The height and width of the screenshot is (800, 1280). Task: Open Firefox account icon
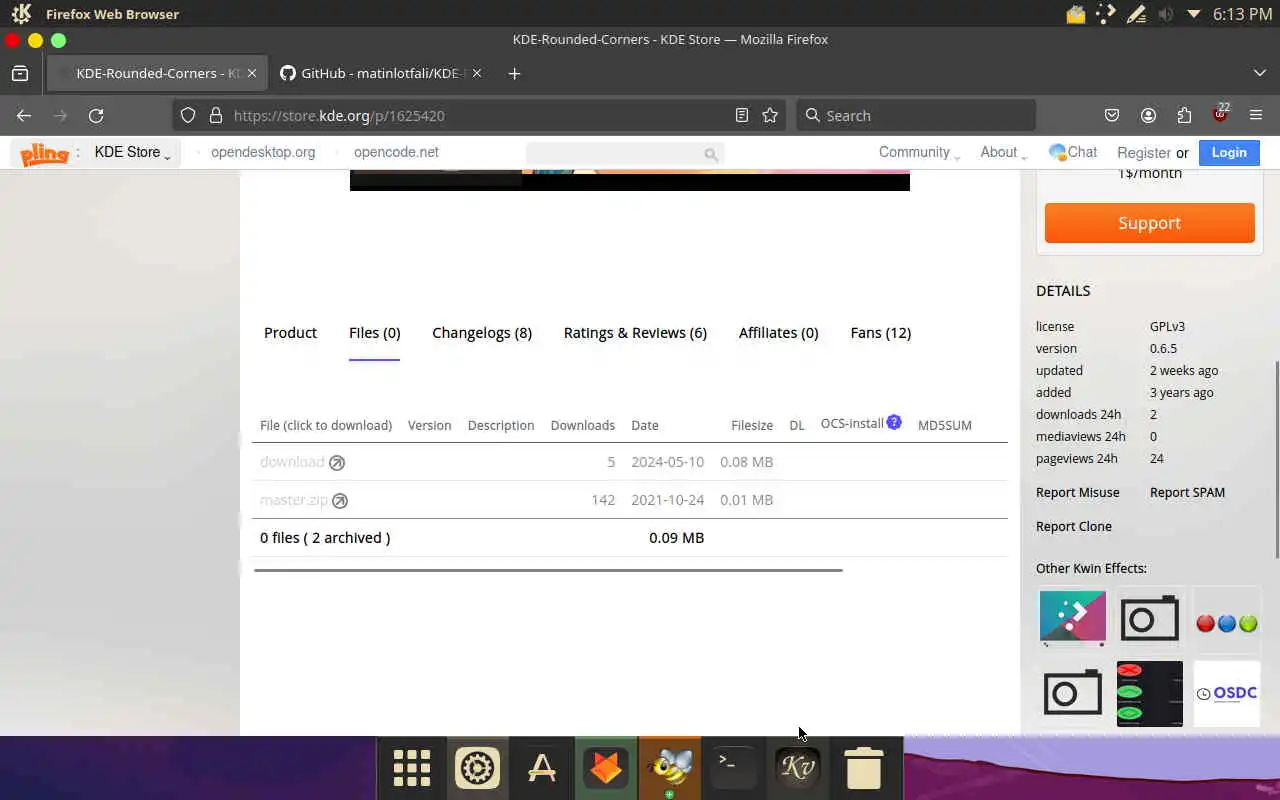(1148, 115)
